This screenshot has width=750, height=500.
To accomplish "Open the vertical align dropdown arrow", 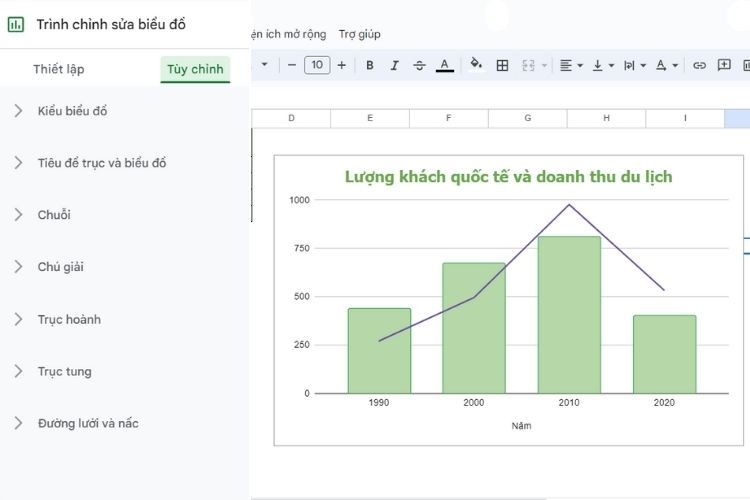I will [611, 66].
